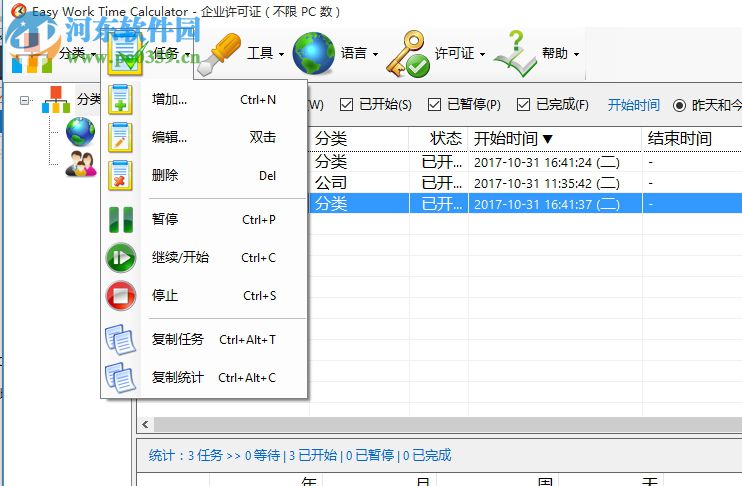Viewport: 742px width, 486px height.
Task: Select the row with 2017-10-31 16:41:24
Action: [x=525, y=162]
